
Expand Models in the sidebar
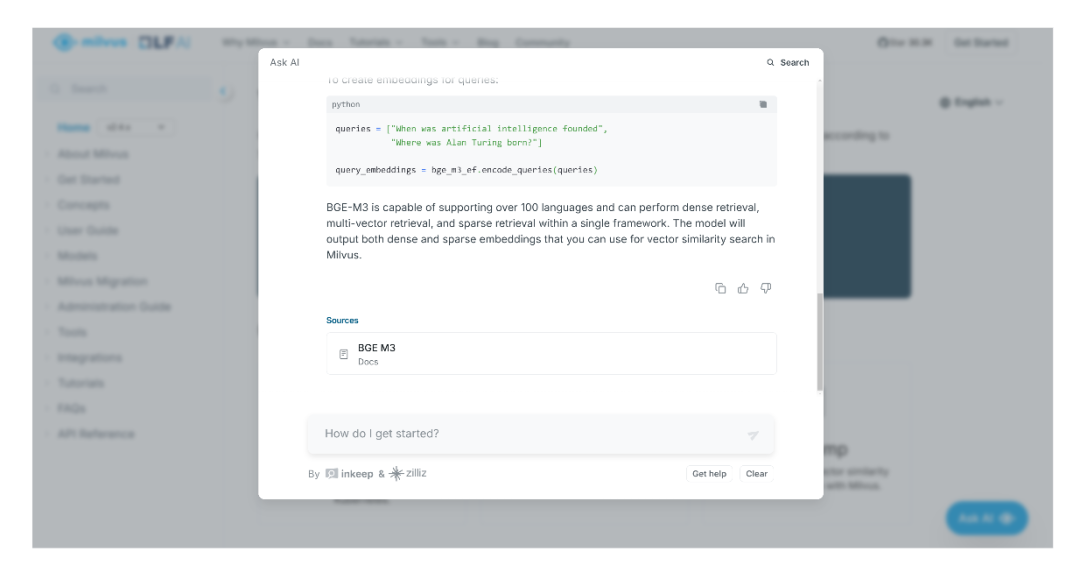(x=77, y=256)
